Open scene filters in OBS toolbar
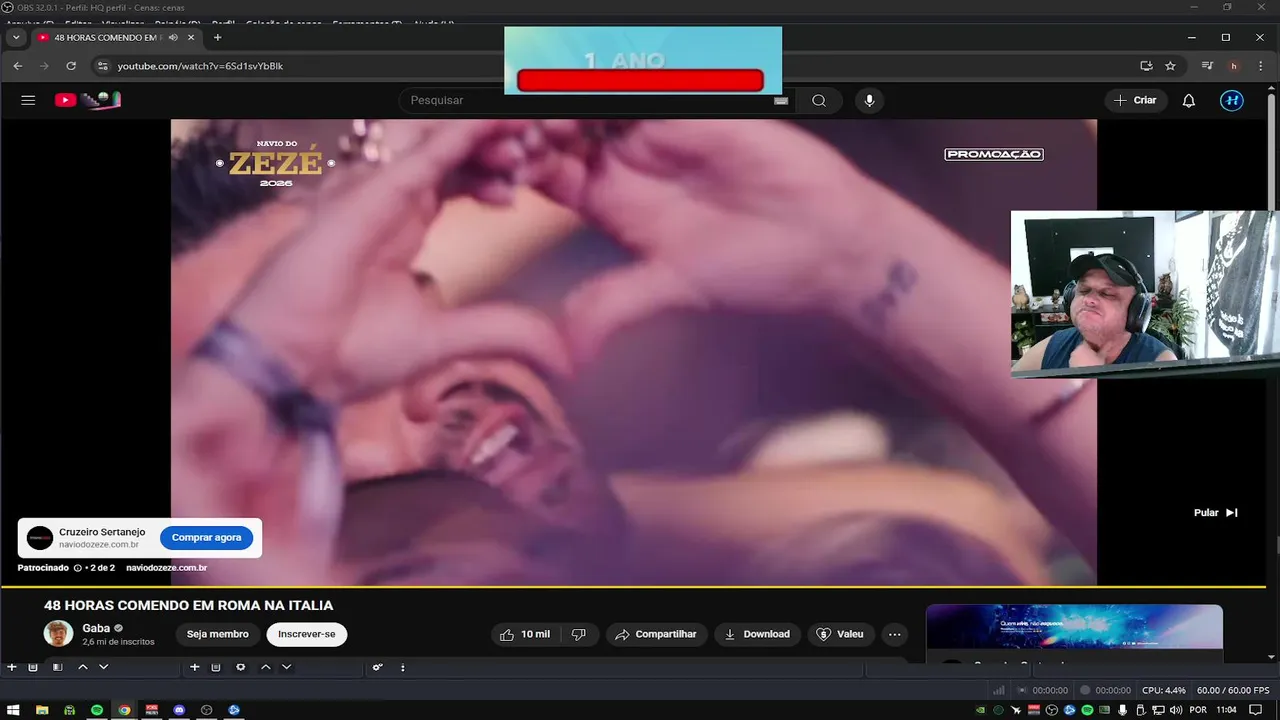 (x=57, y=667)
